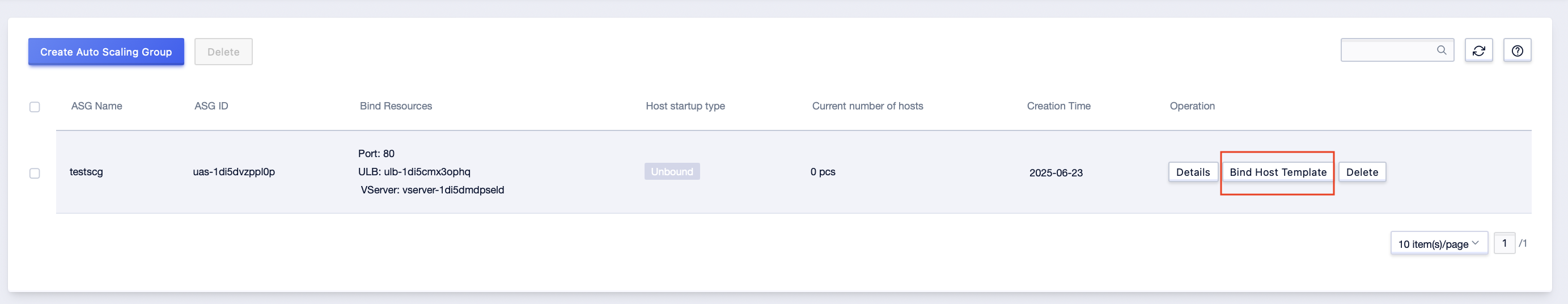
Task: Click the Unbound status tag
Action: 672,171
